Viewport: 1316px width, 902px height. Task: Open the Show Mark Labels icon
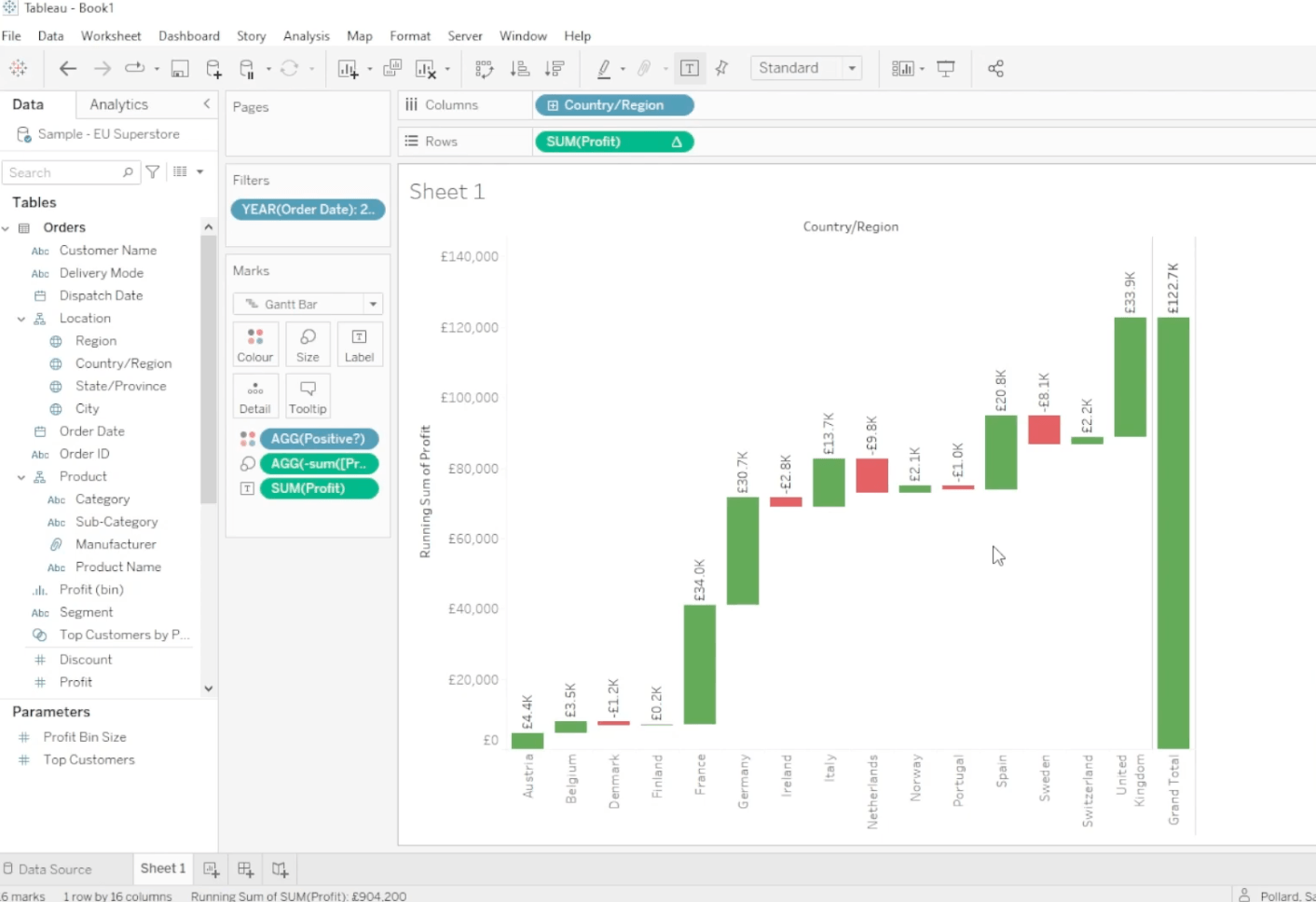tap(689, 67)
